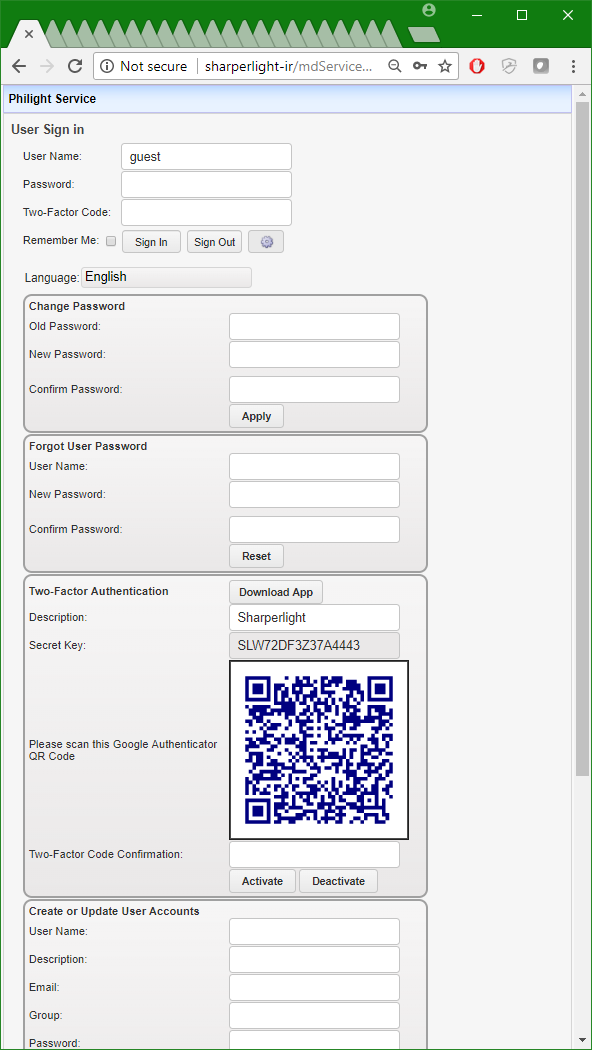
Task: Click Reset in Forgot User Password section
Action: click(x=256, y=556)
